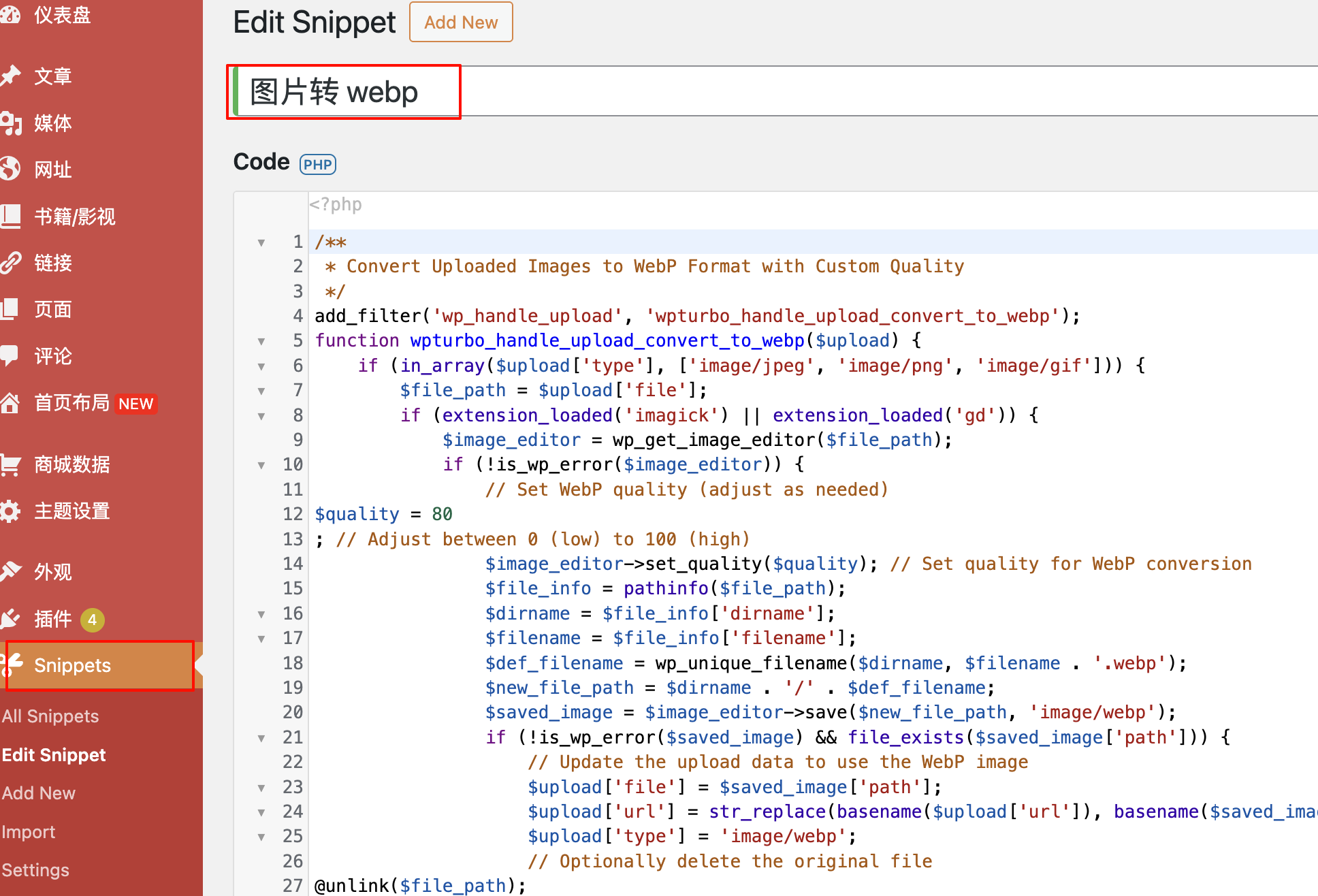1318x896 pixels.
Task: Click the <?php opening tag text
Action: [336, 204]
